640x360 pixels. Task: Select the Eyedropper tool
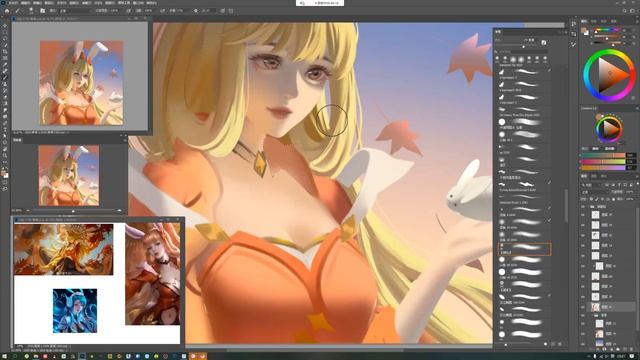coord(5,64)
